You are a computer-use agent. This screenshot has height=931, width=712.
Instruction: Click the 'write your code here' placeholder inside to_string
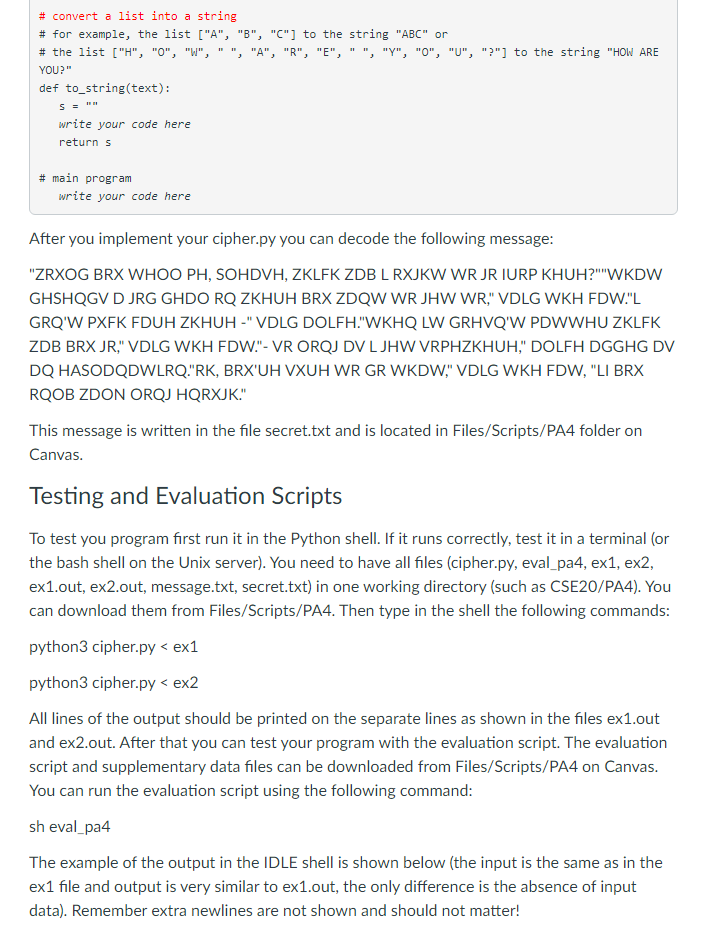pos(125,124)
